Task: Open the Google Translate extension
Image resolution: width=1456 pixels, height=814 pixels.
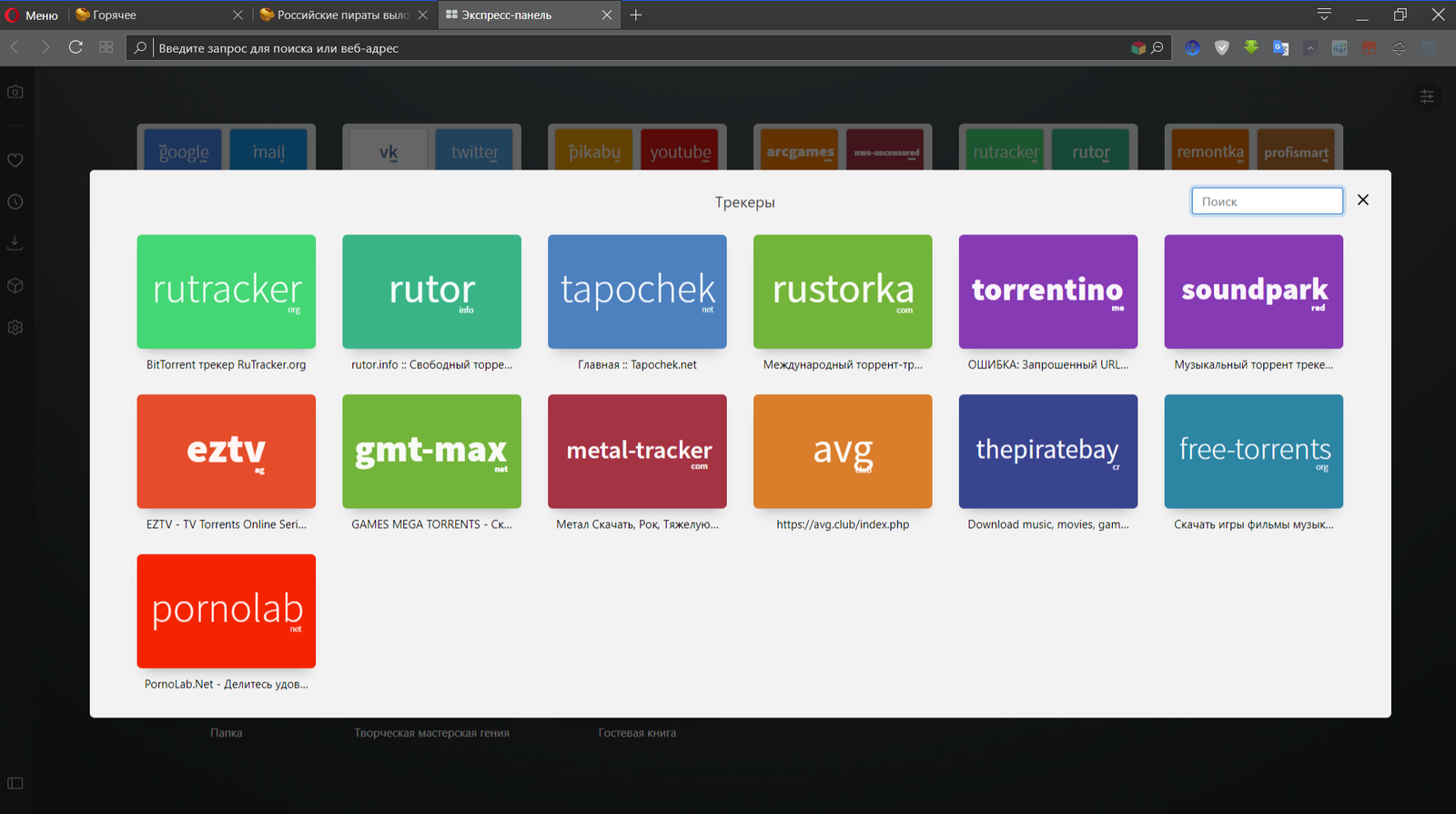Action: click(x=1280, y=47)
